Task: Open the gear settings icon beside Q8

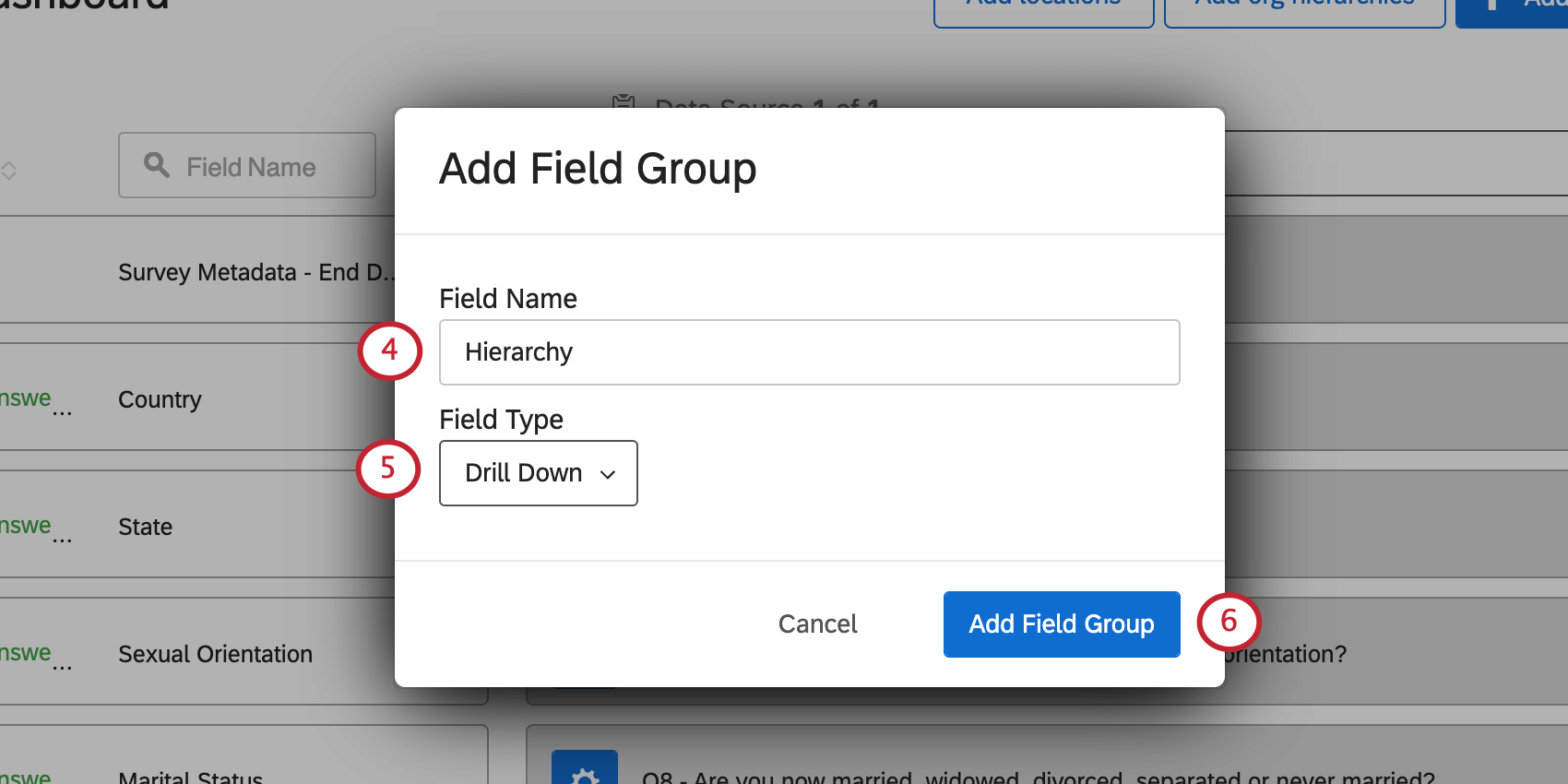Action: click(584, 773)
